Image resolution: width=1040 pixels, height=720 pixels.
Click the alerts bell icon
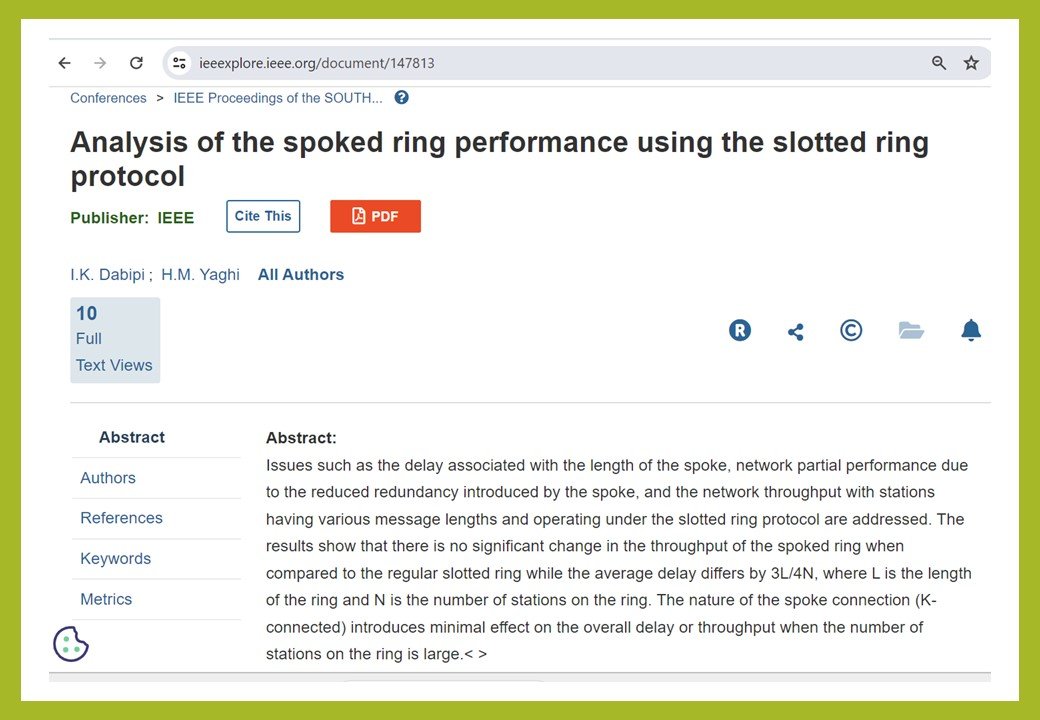[x=971, y=331]
